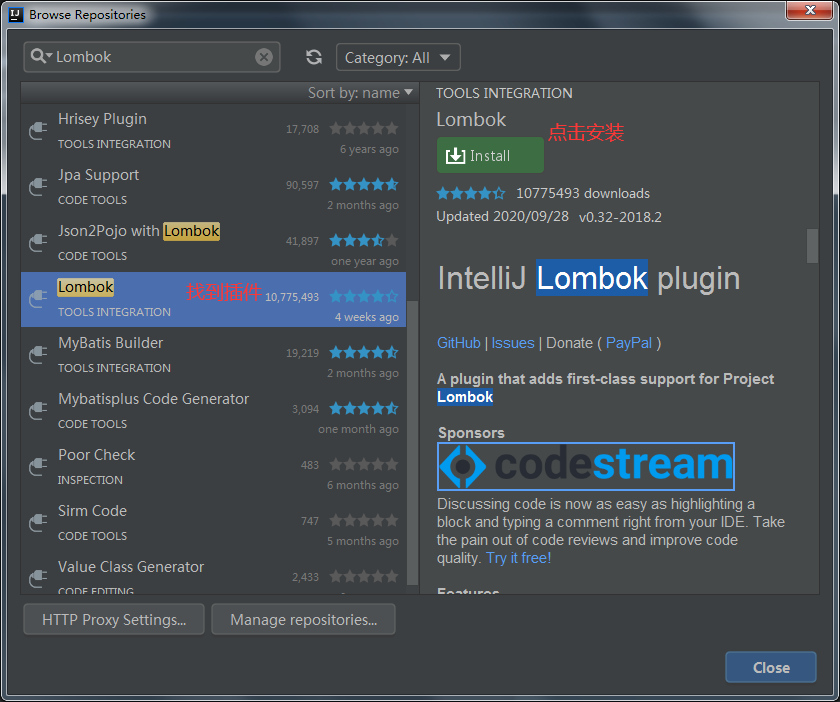Open the Sort by: name dropdown
840x702 pixels.
tap(360, 93)
